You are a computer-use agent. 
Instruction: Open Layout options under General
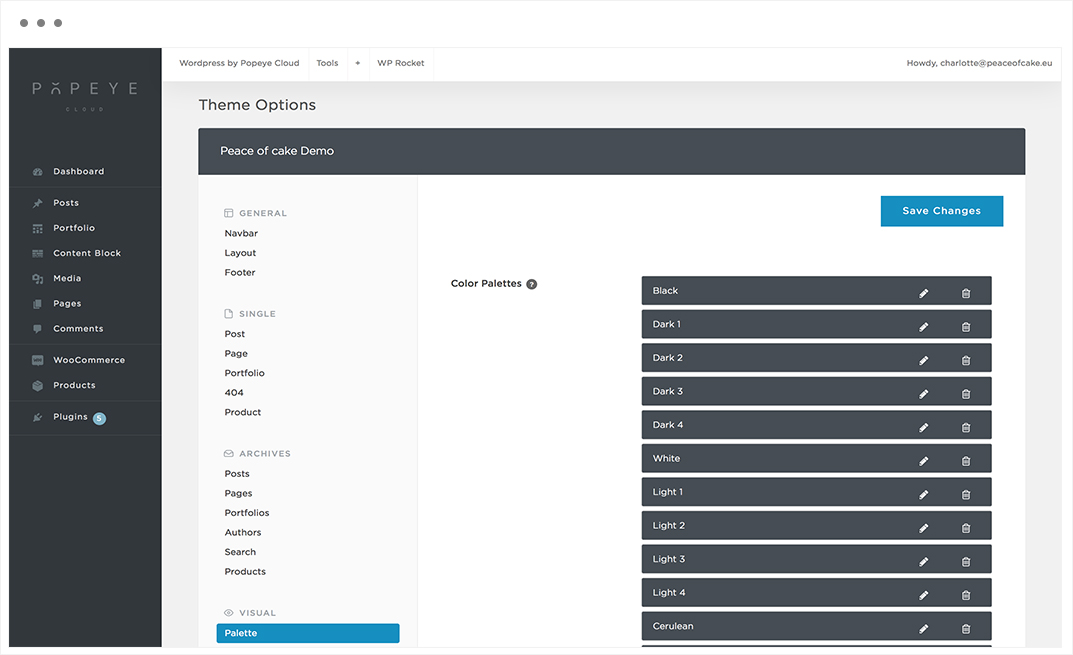(240, 253)
